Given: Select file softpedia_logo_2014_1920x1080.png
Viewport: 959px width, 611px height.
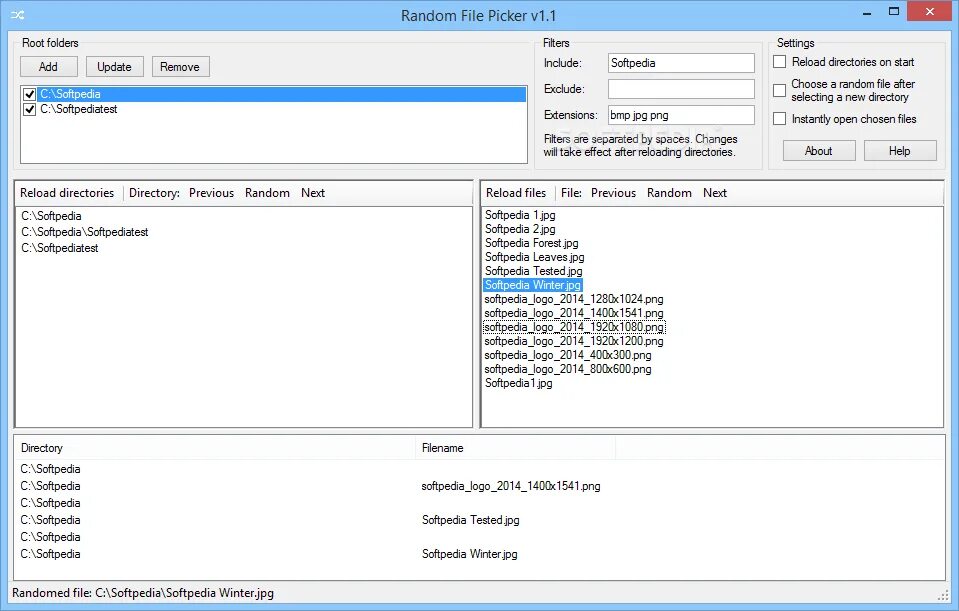Looking at the screenshot, I should point(574,327).
